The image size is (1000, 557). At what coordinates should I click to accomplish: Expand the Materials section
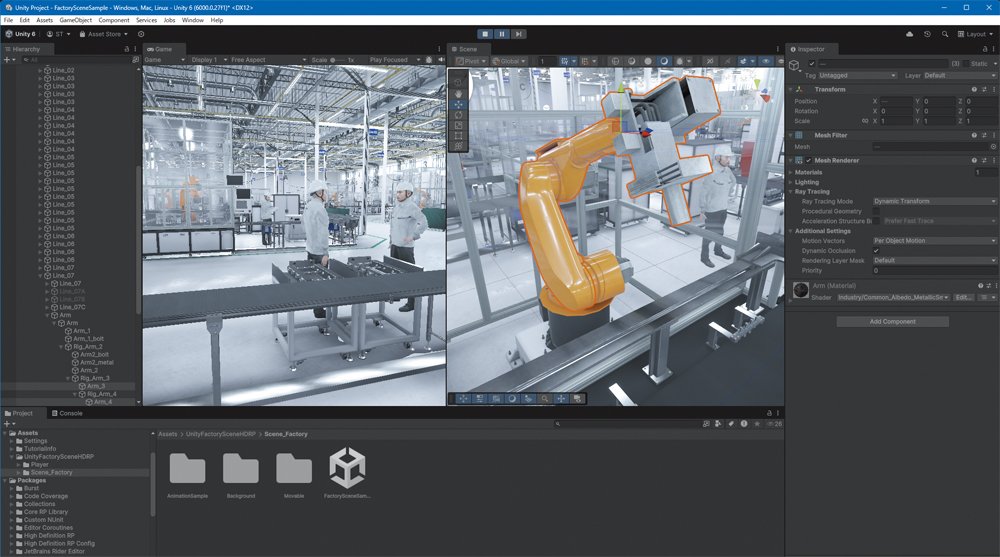791,172
